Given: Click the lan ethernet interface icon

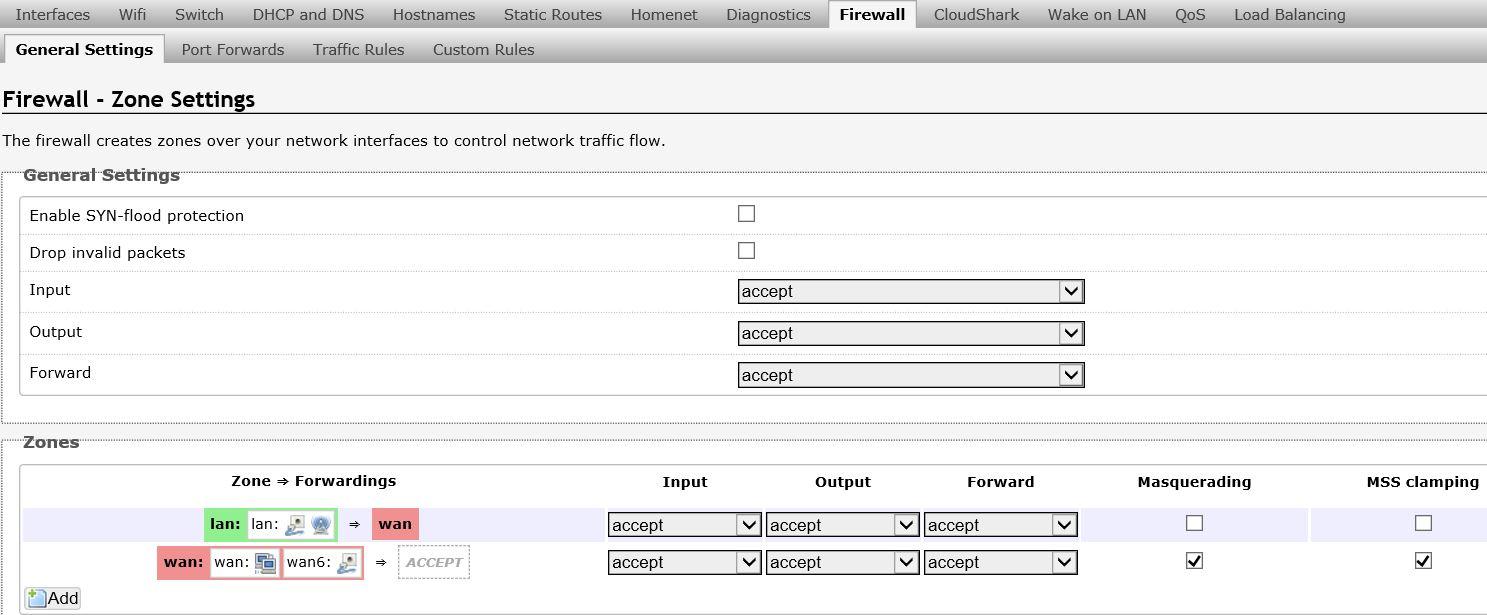Looking at the screenshot, I should coord(295,525).
